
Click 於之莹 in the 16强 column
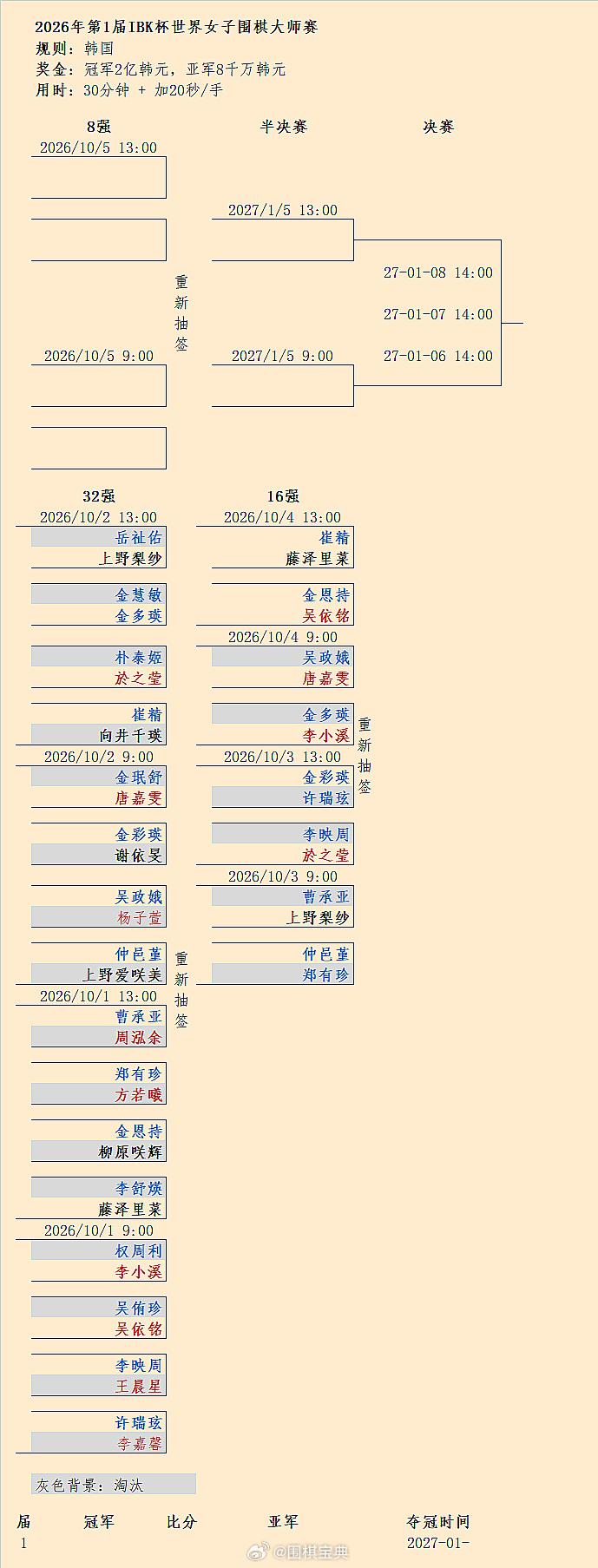pos(326,856)
